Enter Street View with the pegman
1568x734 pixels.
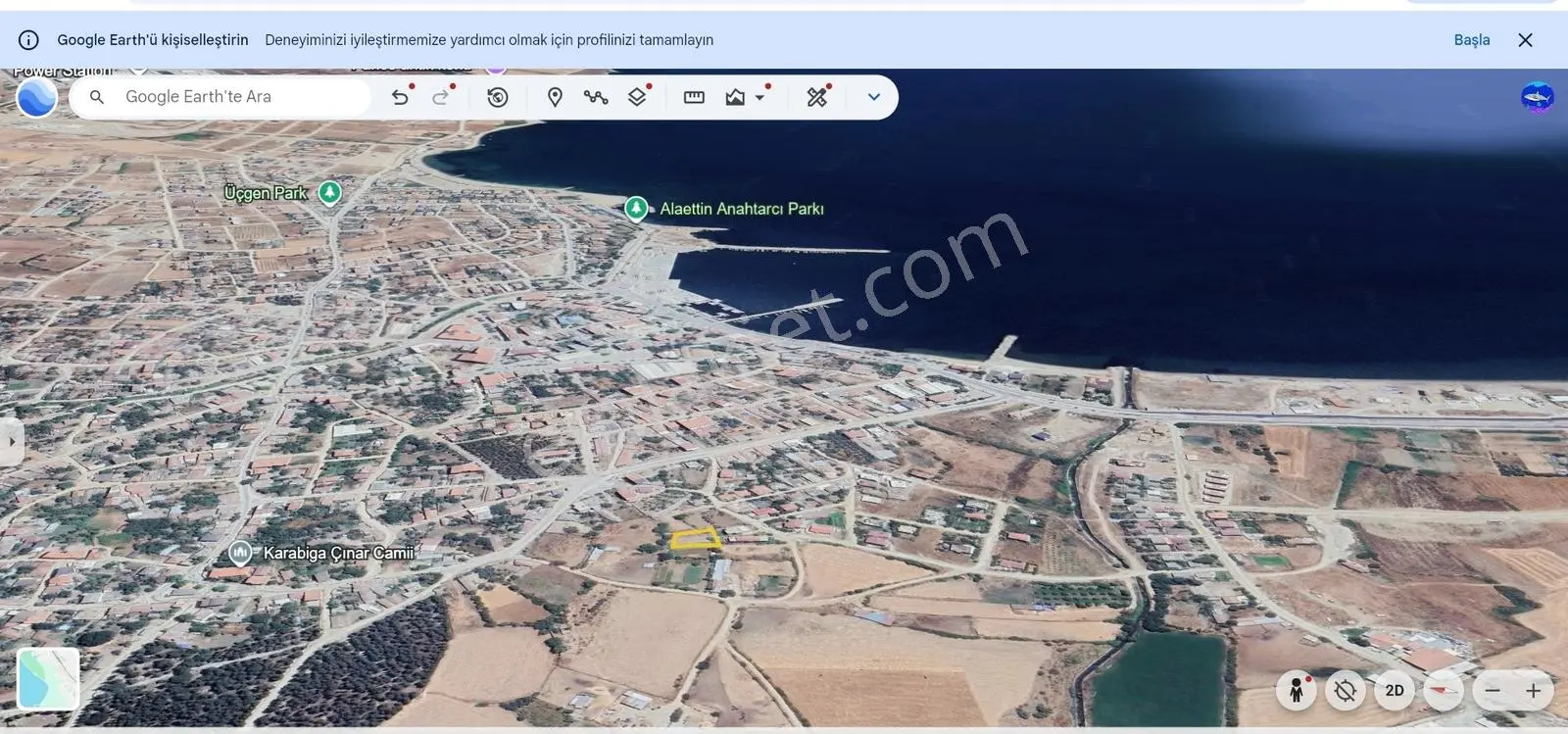click(x=1296, y=691)
